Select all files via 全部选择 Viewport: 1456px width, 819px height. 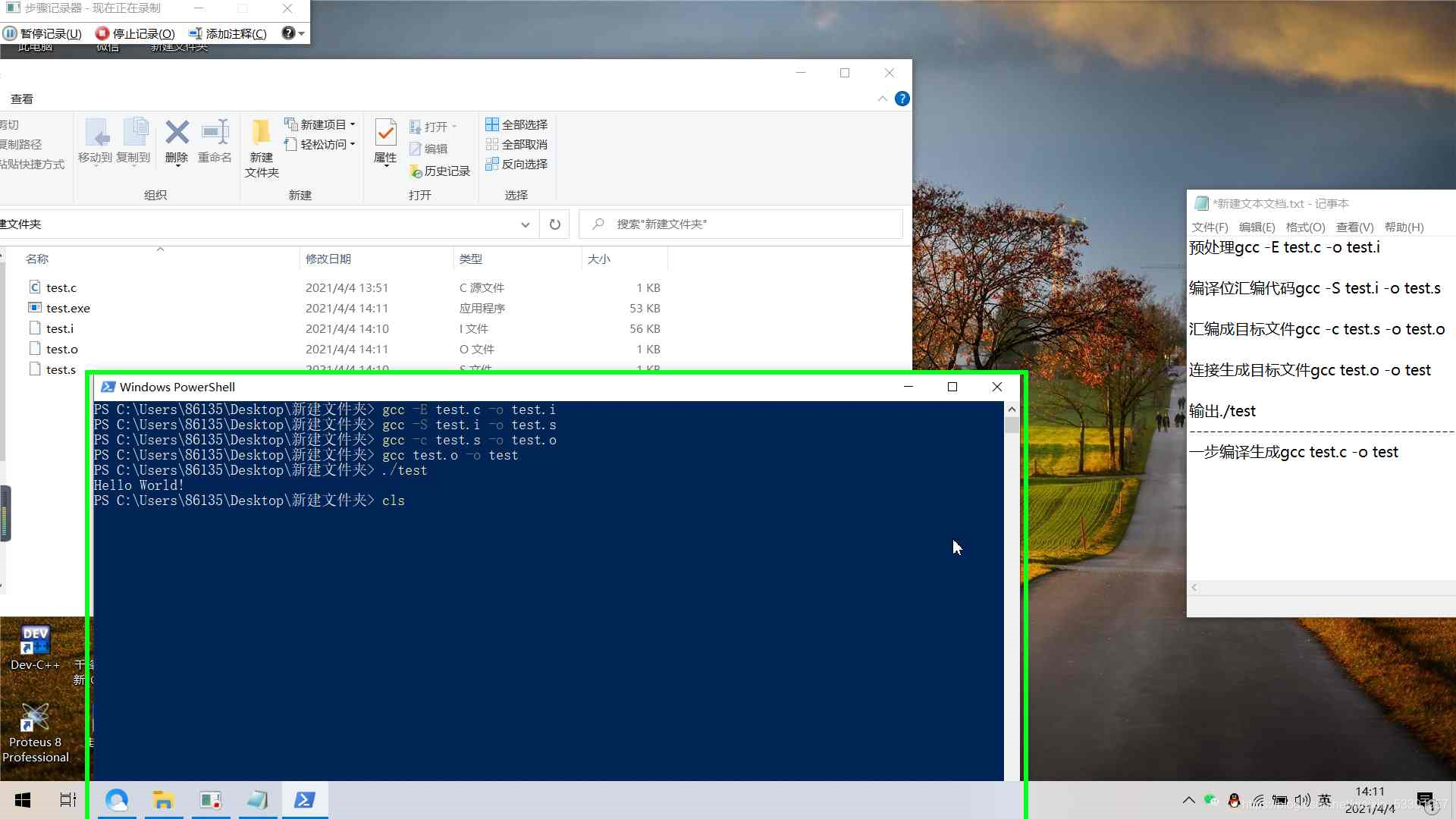[x=516, y=124]
